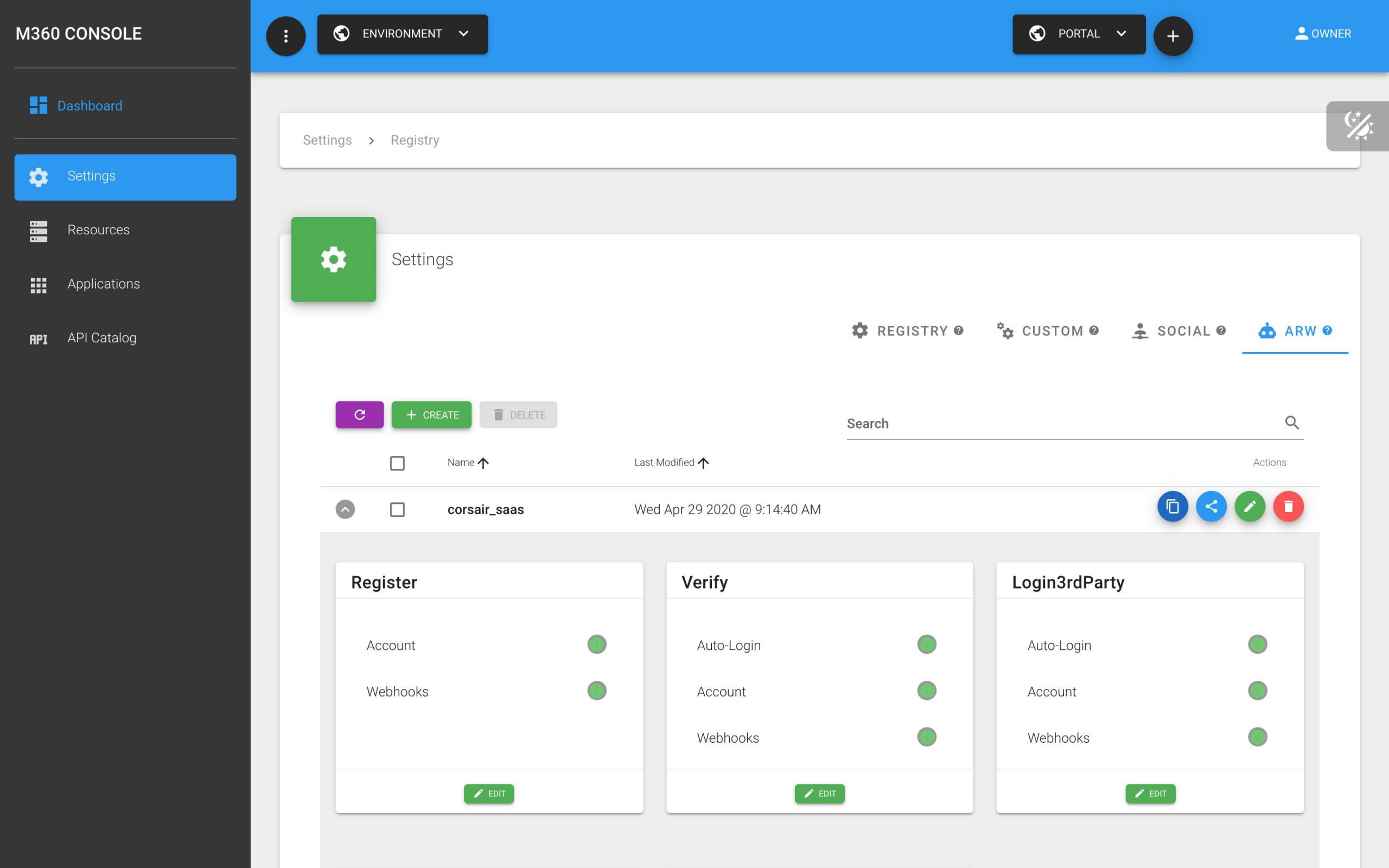This screenshot has width=1389, height=868.
Task: Click the plus button next to PORTAL
Action: coord(1173,36)
